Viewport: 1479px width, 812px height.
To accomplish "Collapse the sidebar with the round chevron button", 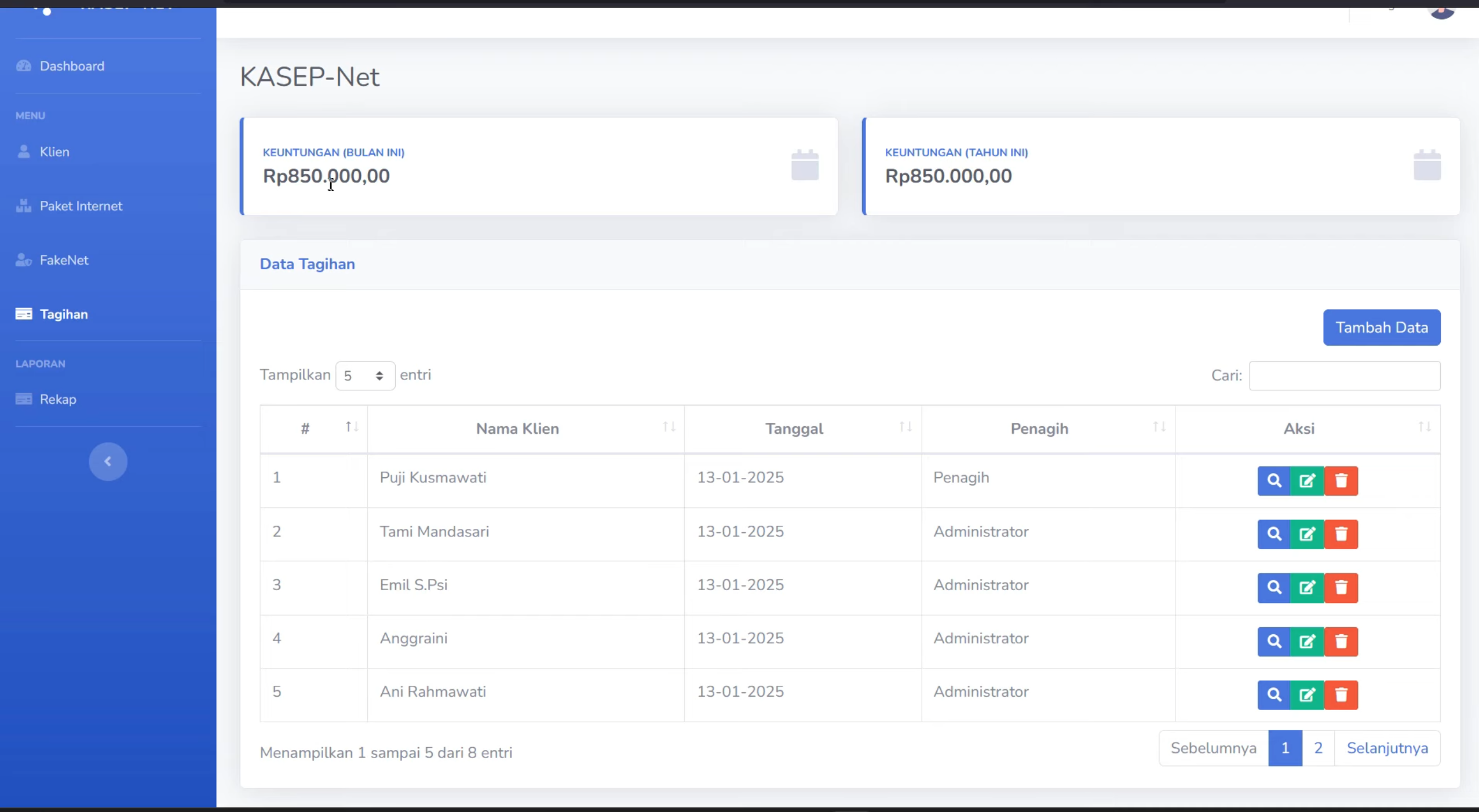I will (108, 462).
